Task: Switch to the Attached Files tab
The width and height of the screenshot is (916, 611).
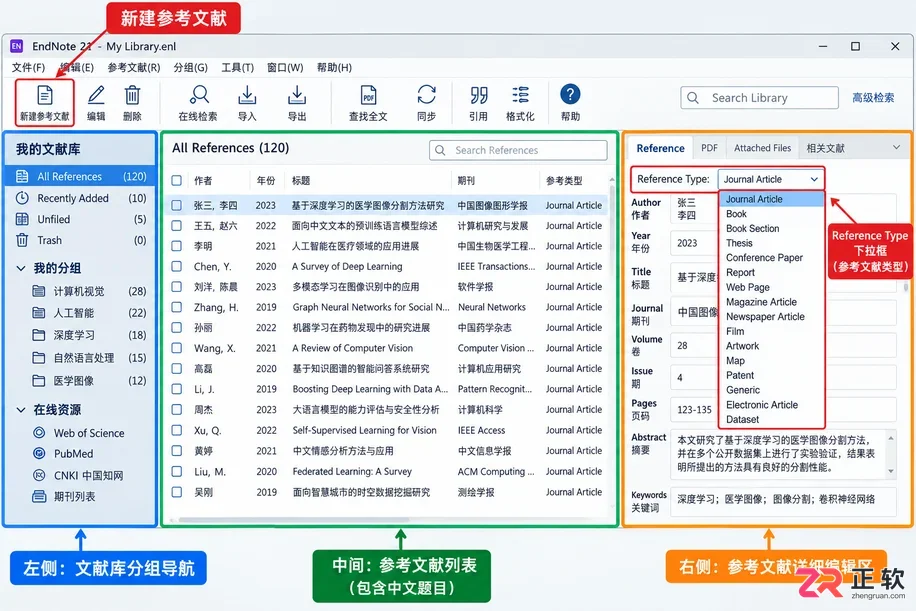Action: [x=762, y=148]
